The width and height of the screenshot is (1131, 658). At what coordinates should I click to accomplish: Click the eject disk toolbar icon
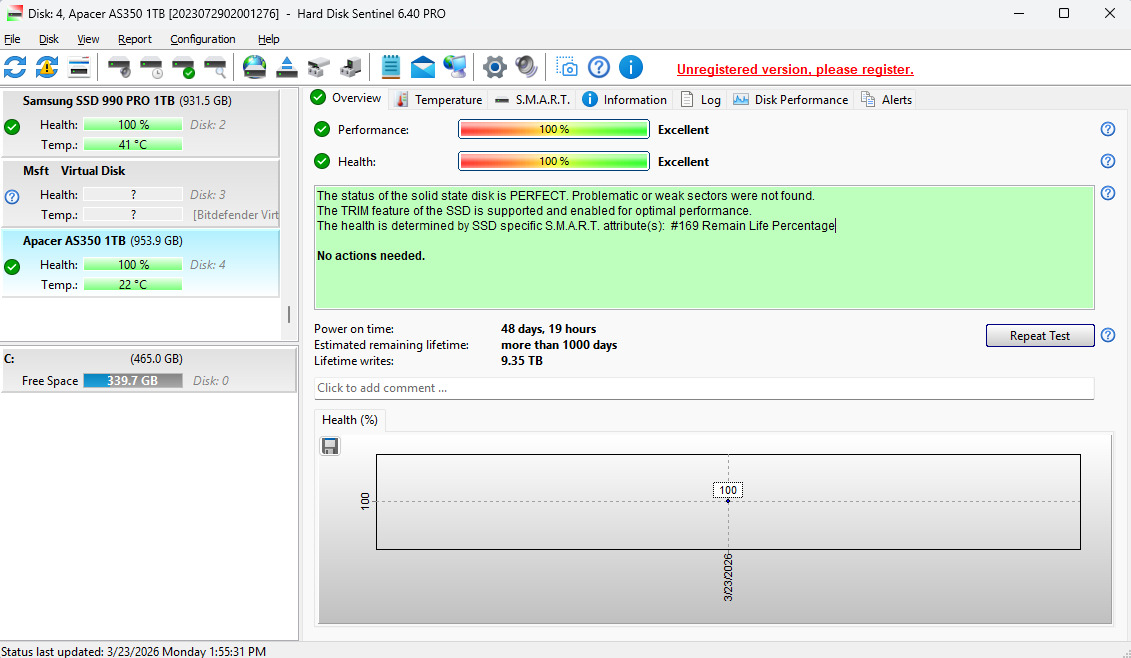287,67
